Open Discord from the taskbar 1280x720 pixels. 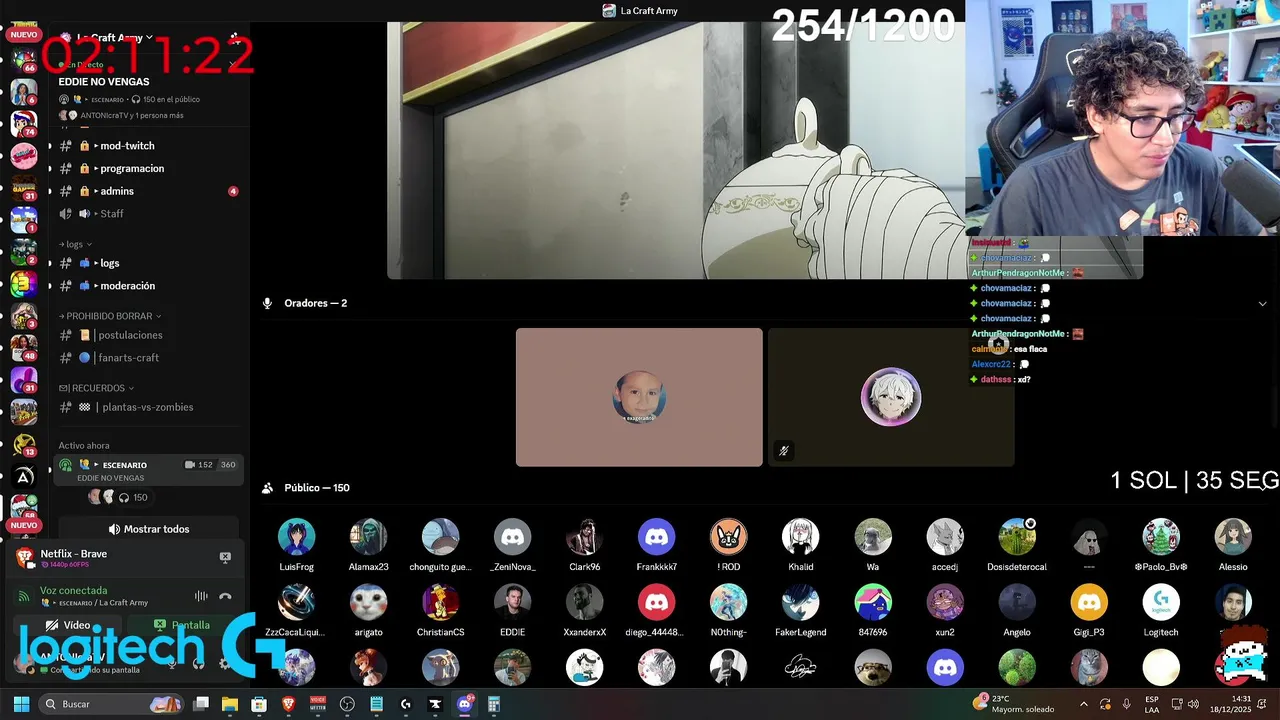pos(464,704)
